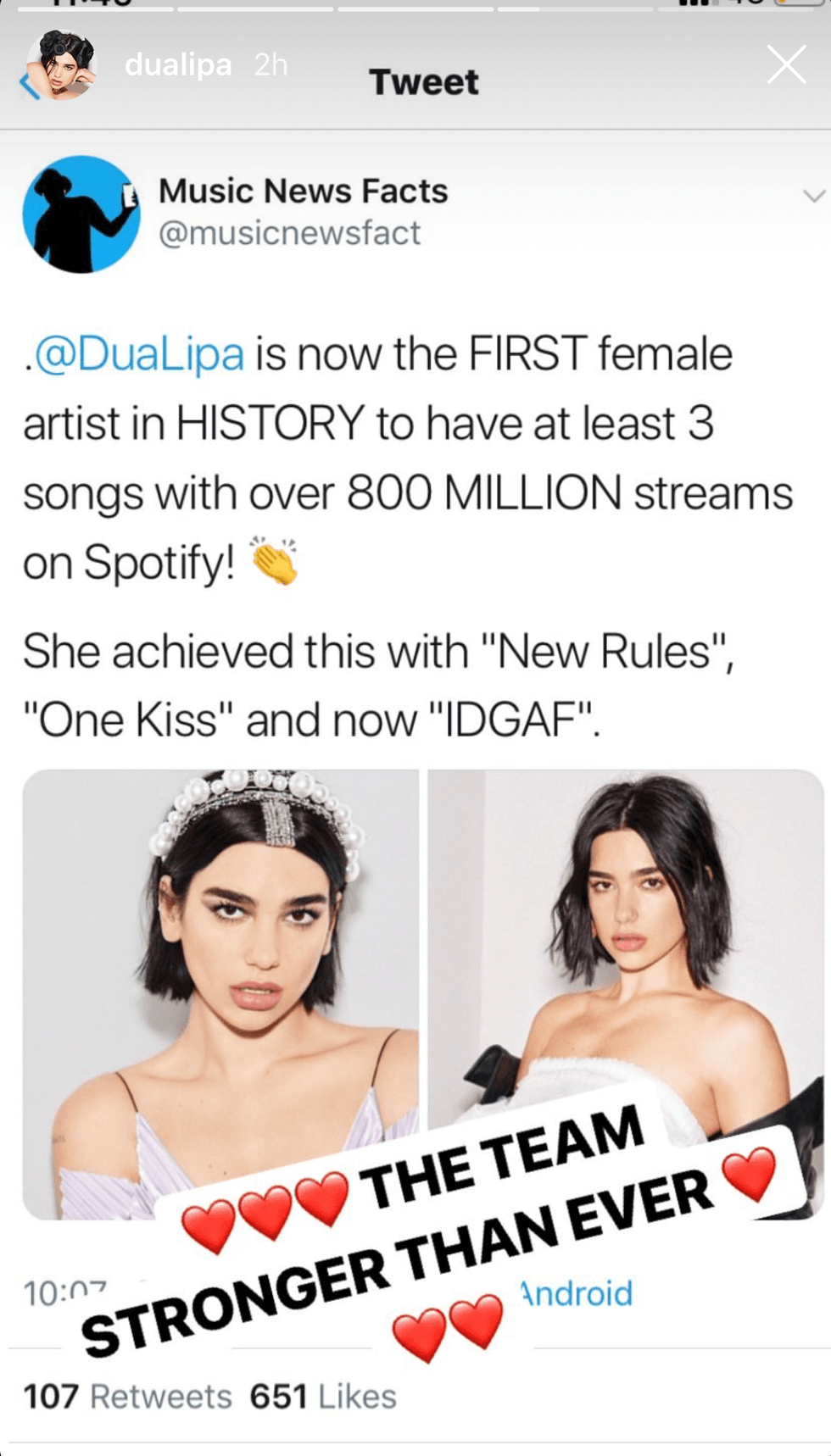Open the @musicnewsfact handle
Image resolution: width=831 pixels, height=1456 pixels.
point(289,233)
